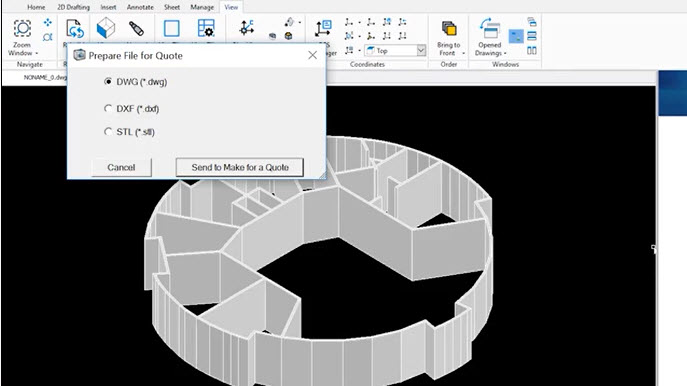Click the constrained orbit axes icon

[x=247, y=28]
